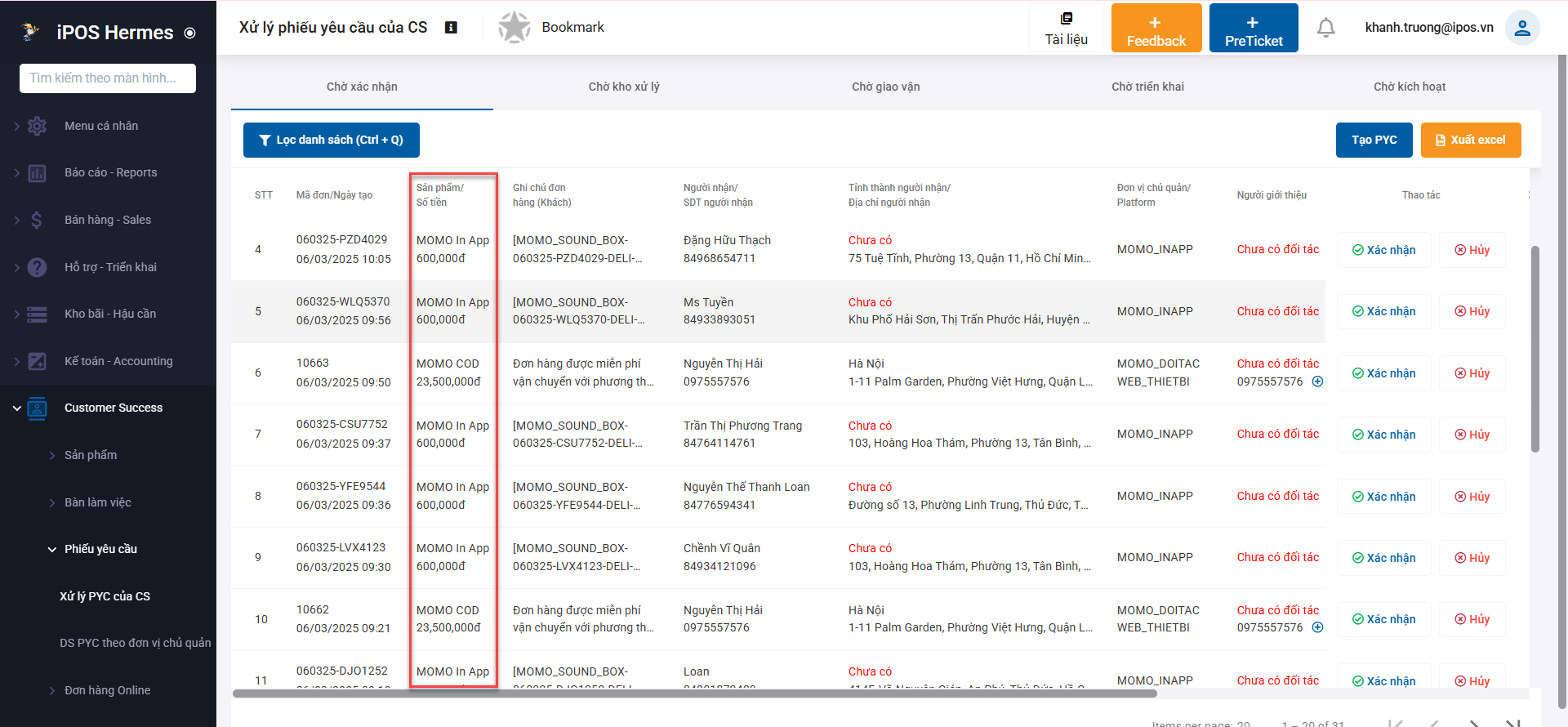
Task: Click the iPOS Hermes logo icon
Action: click(x=31, y=32)
